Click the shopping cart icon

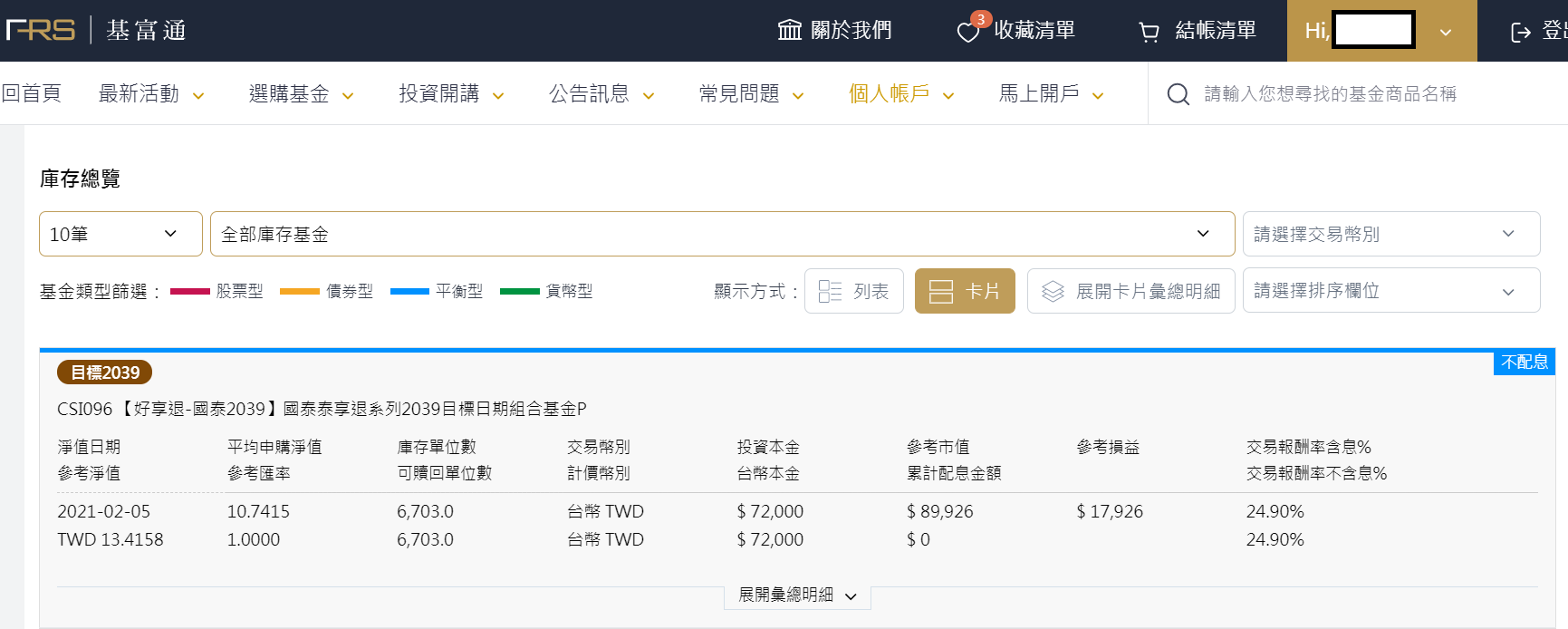1149,33
